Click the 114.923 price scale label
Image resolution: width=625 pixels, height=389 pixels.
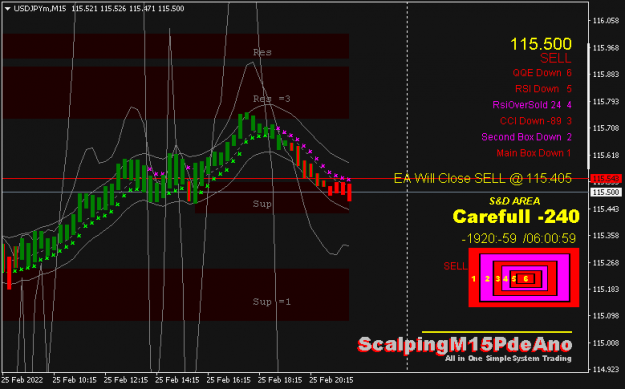[x=606, y=369]
